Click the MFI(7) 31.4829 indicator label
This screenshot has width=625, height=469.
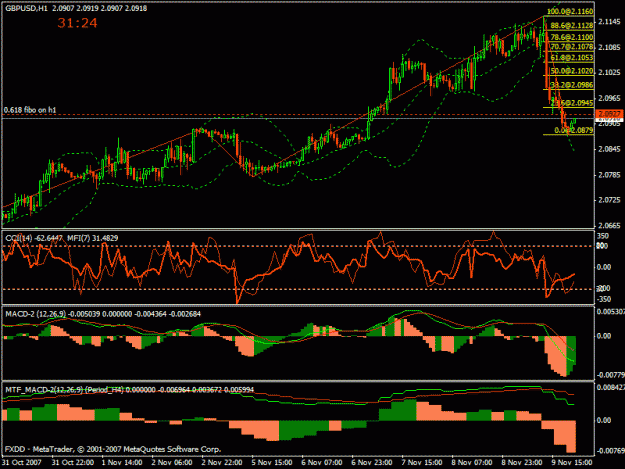click(x=92, y=238)
